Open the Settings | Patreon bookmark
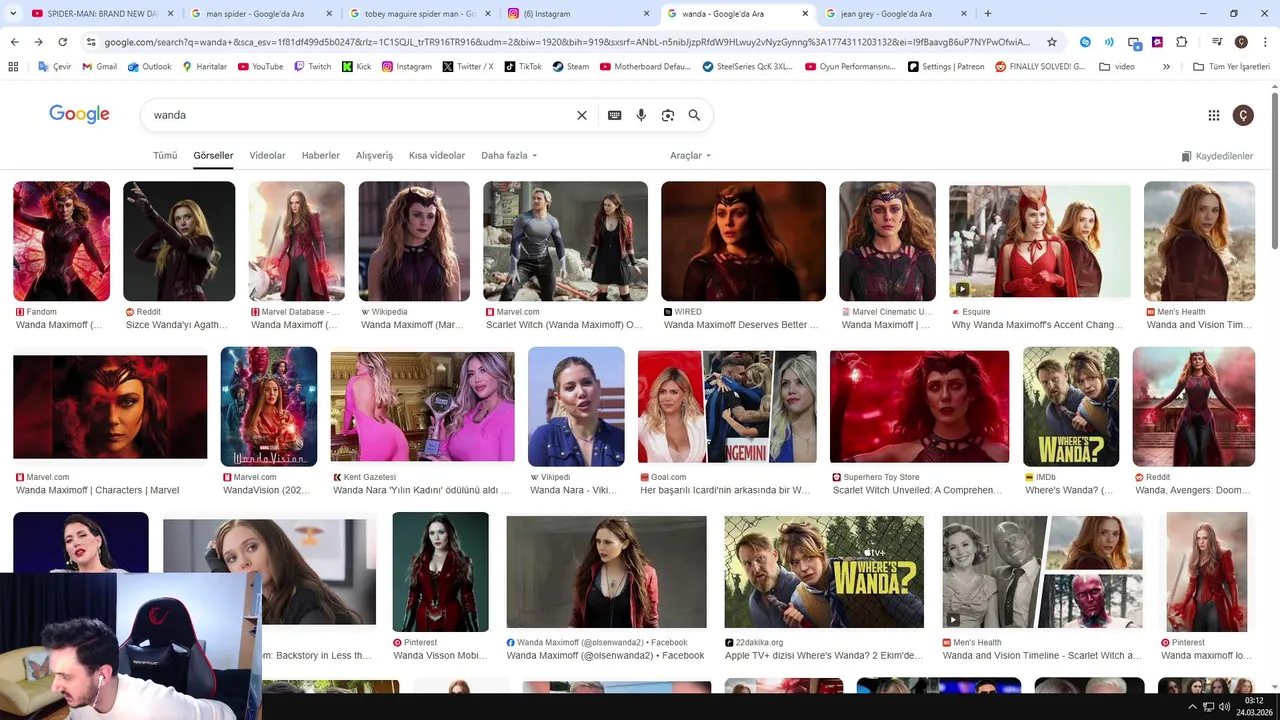The image size is (1280, 720). pos(946,67)
